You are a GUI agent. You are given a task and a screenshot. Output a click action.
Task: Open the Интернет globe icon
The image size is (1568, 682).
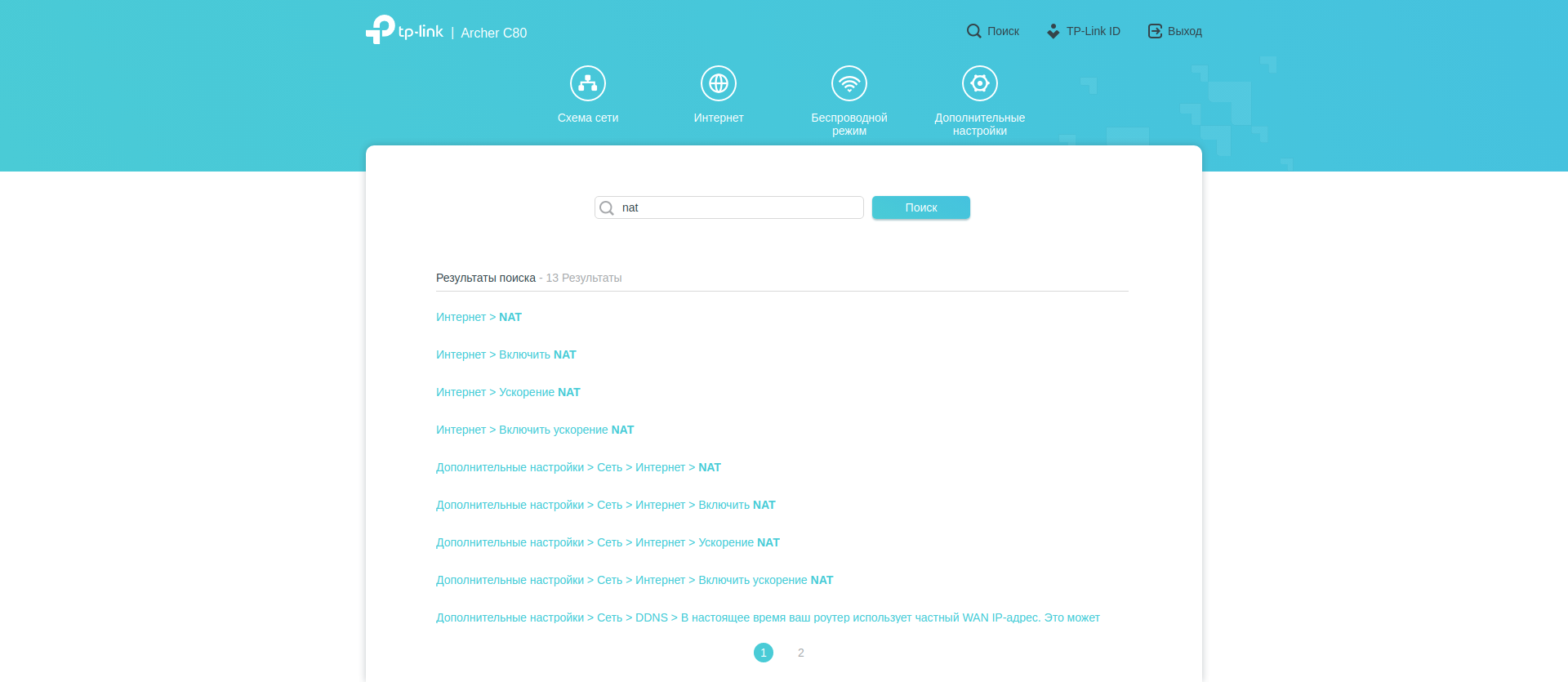[x=719, y=83]
